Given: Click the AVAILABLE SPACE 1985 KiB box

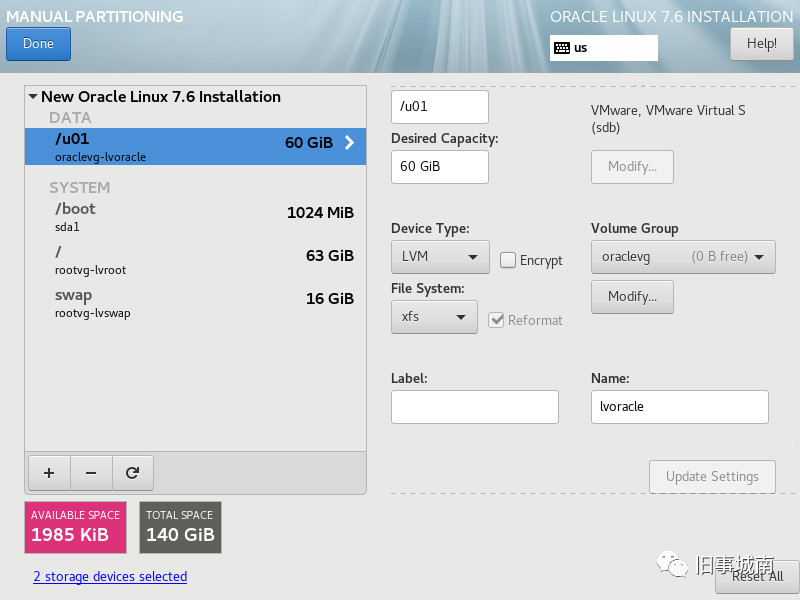Looking at the screenshot, I should tap(76, 528).
